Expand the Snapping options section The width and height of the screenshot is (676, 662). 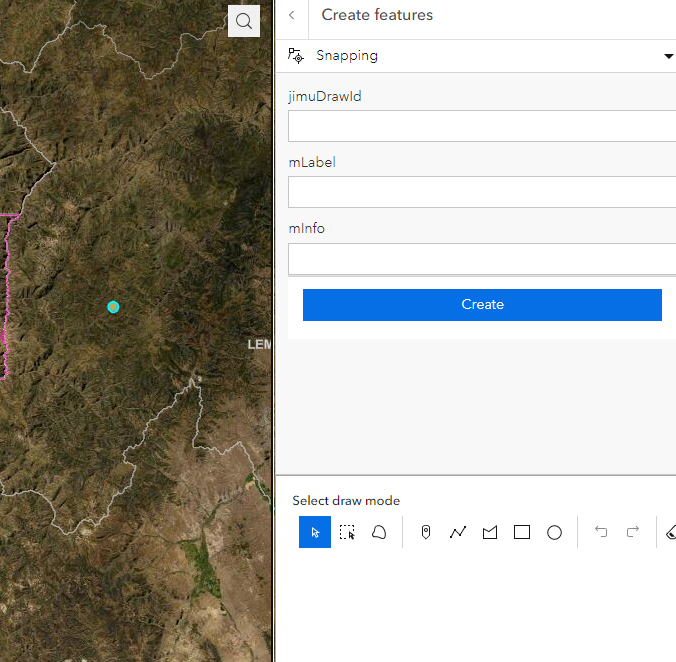point(347,56)
